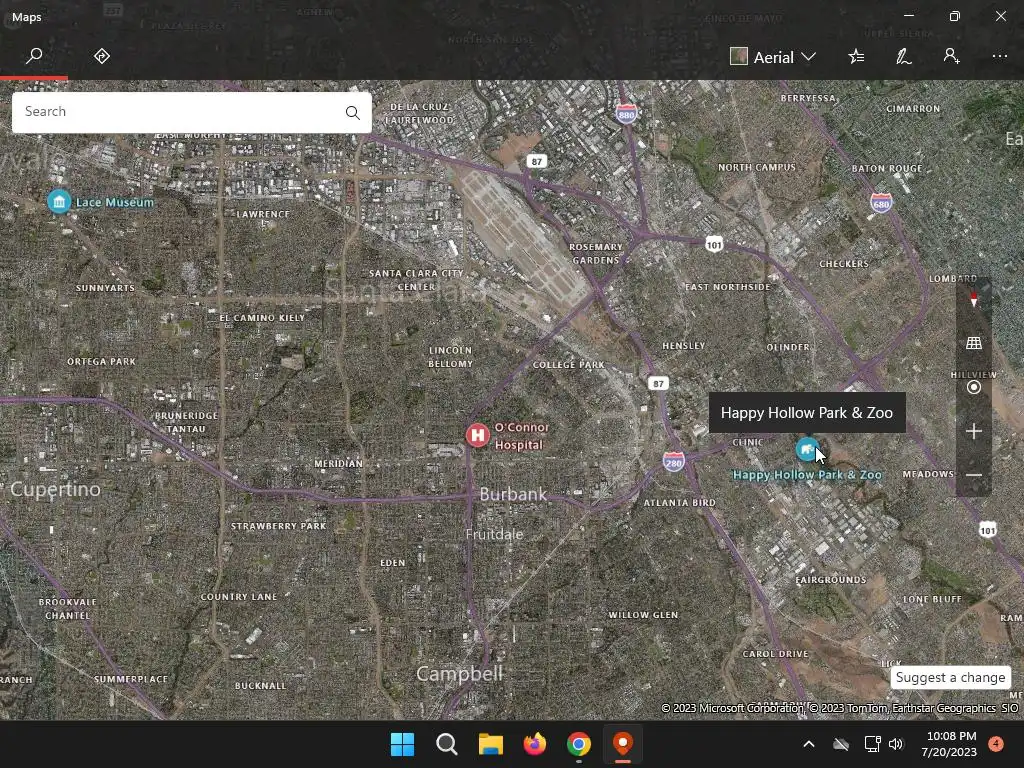Click the Cupertino city label
The height and width of the screenshot is (768, 1024).
point(56,489)
